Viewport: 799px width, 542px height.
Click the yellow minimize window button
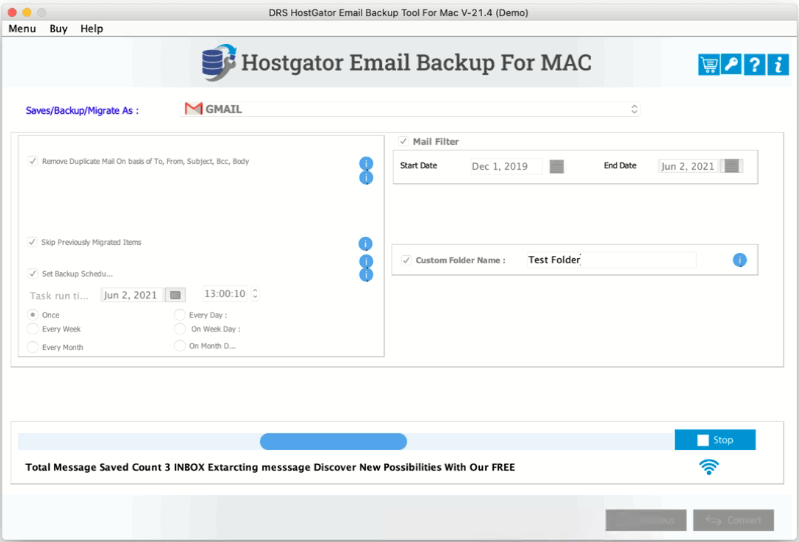point(27,12)
